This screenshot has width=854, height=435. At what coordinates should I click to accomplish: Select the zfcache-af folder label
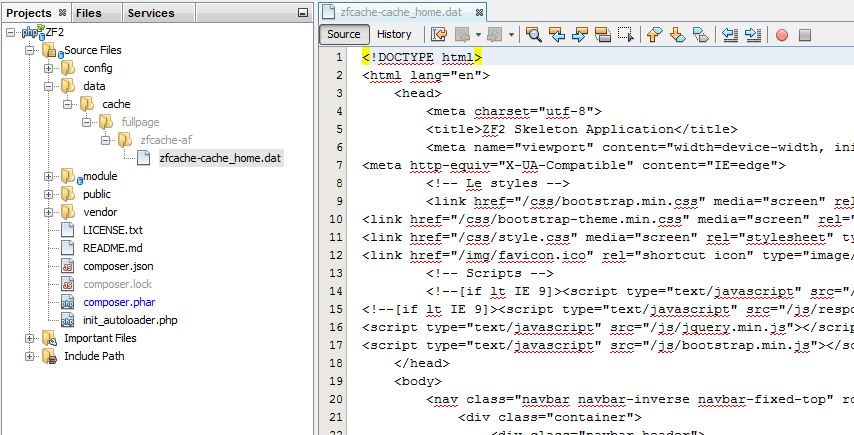166,140
